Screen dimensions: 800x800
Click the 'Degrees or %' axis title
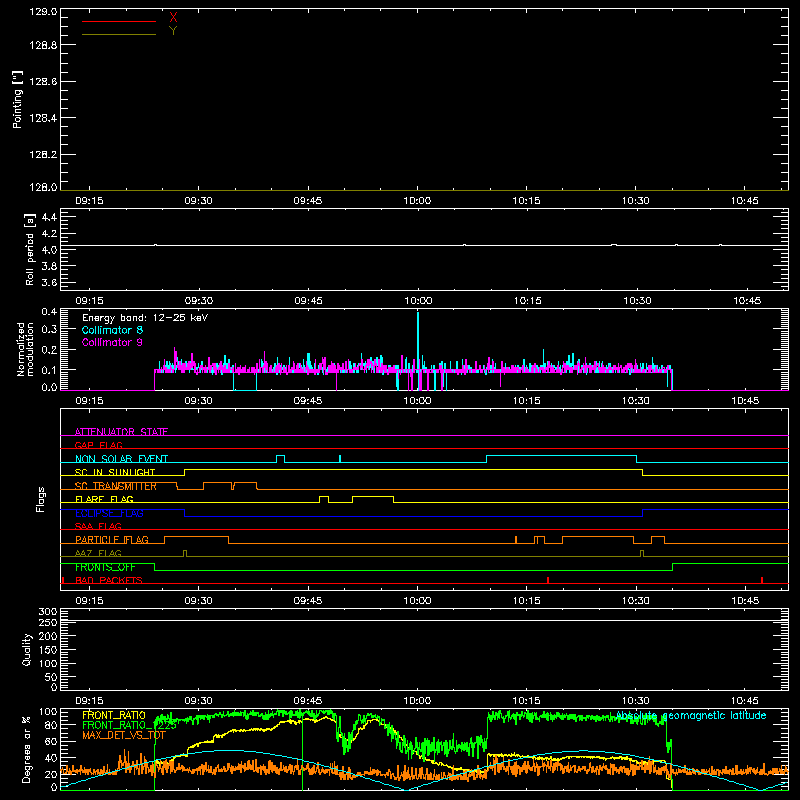[x=27, y=749]
